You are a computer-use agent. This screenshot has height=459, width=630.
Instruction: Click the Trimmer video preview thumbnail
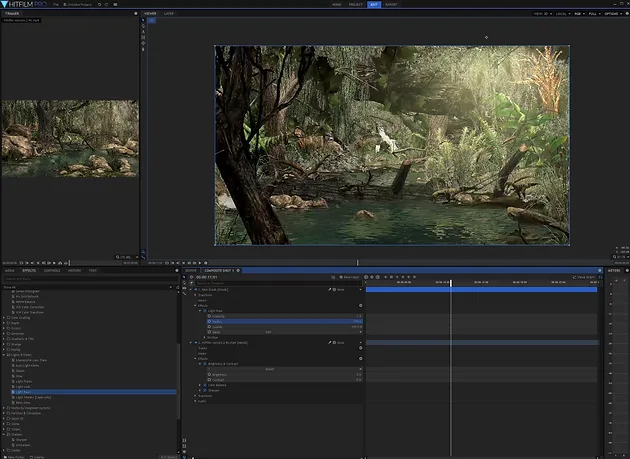tap(70, 138)
